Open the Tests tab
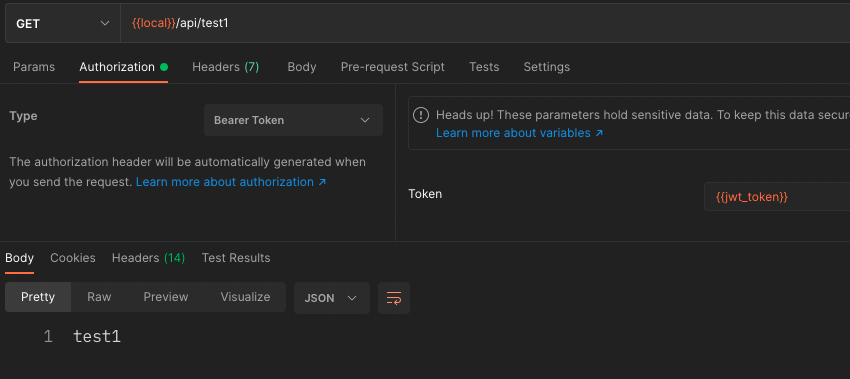The width and height of the screenshot is (850, 379). [484, 67]
